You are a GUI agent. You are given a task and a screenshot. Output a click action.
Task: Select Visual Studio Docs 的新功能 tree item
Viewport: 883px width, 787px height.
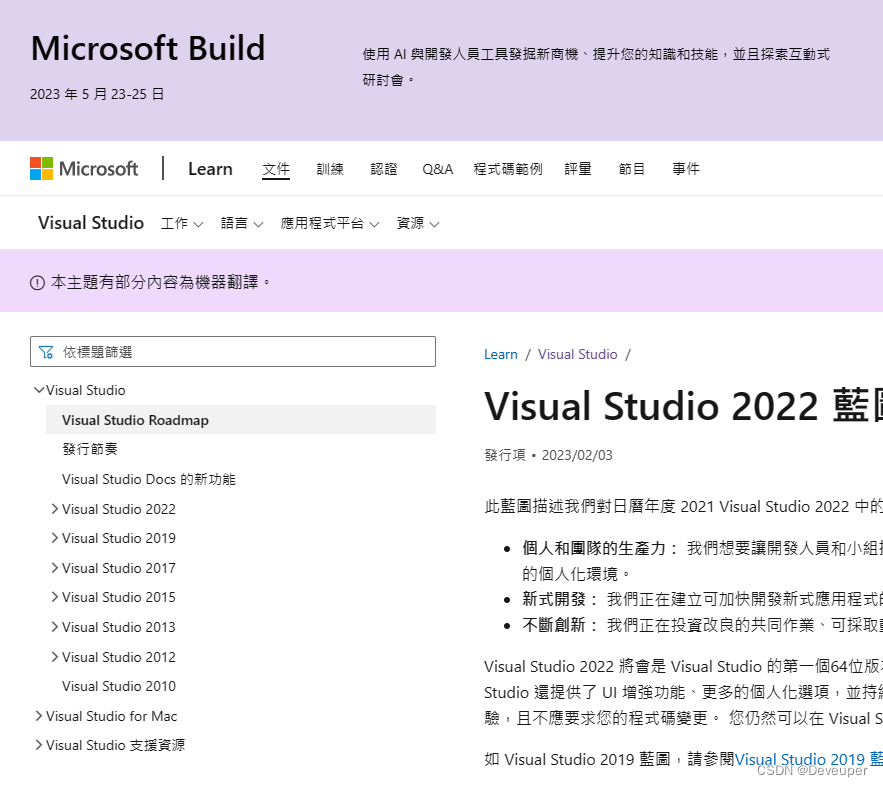[149, 479]
